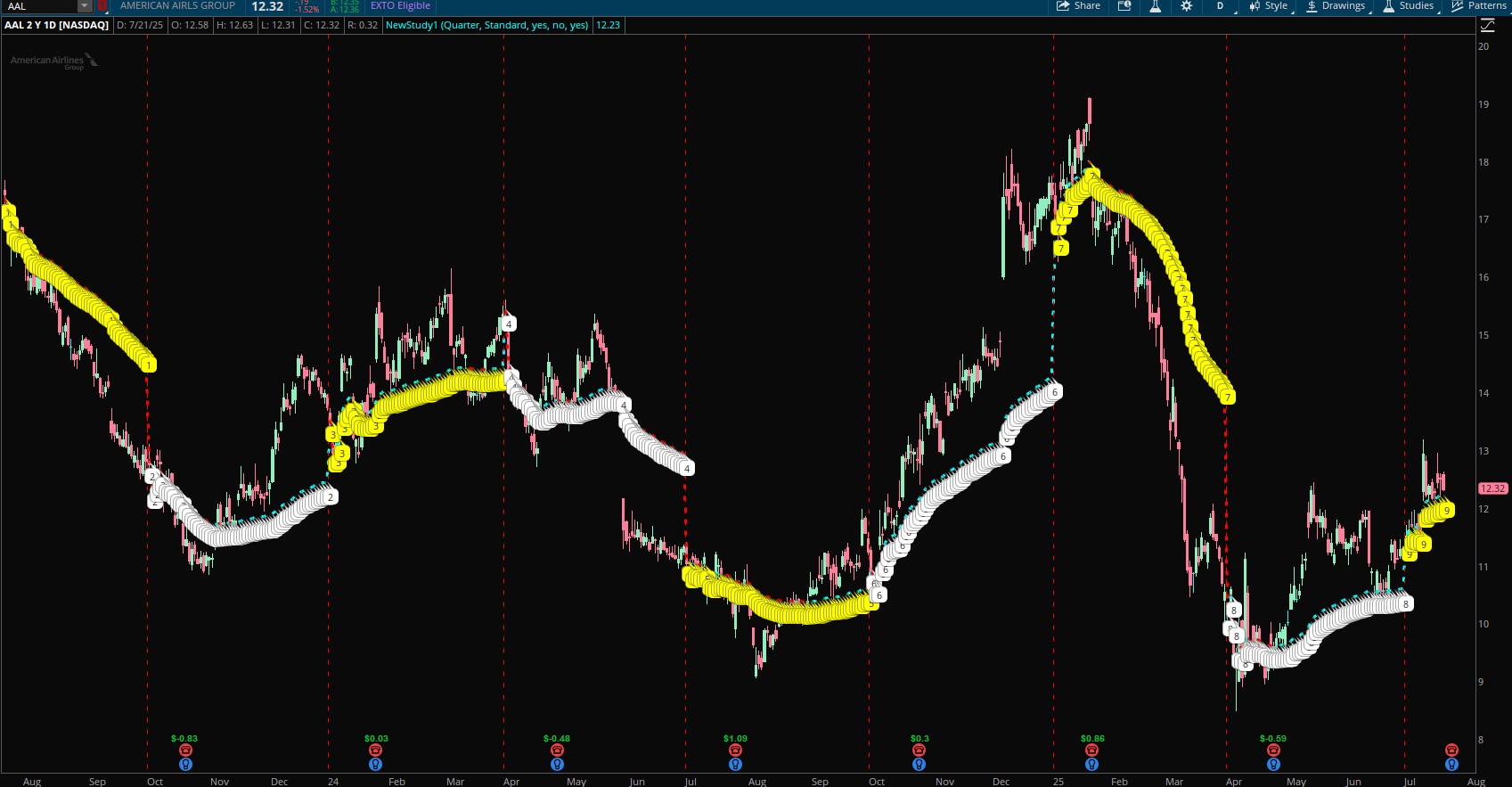Click the red indicator icon beside the symbol box
Viewport: 1512px width, 787px height.
point(102,6)
